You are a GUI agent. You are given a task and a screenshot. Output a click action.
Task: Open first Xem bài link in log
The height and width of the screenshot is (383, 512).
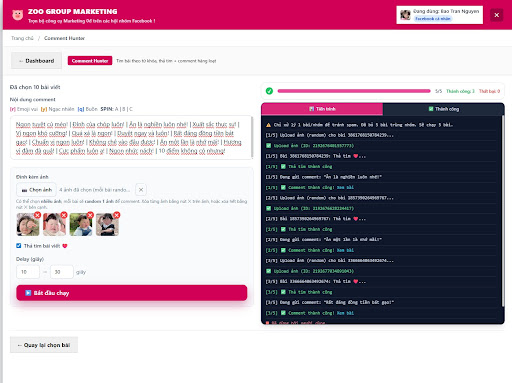345,187
